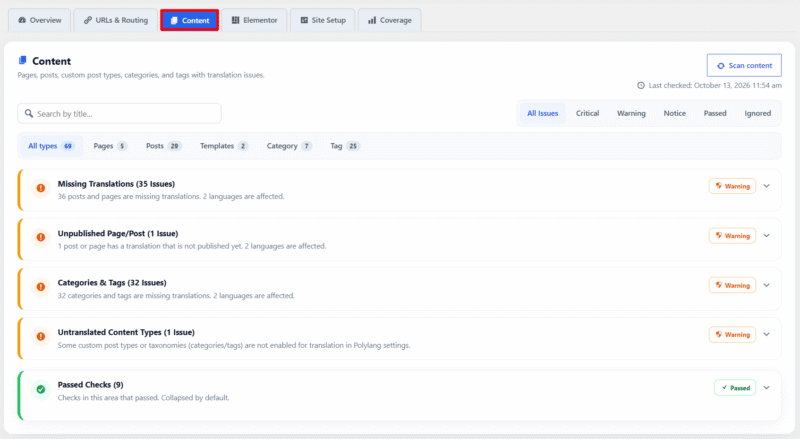800x439 pixels.
Task: Click Passed Checks green check icon
Action: click(x=41, y=389)
